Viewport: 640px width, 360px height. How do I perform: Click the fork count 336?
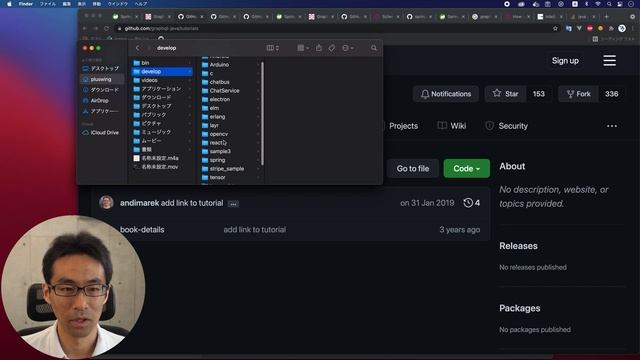click(611, 94)
